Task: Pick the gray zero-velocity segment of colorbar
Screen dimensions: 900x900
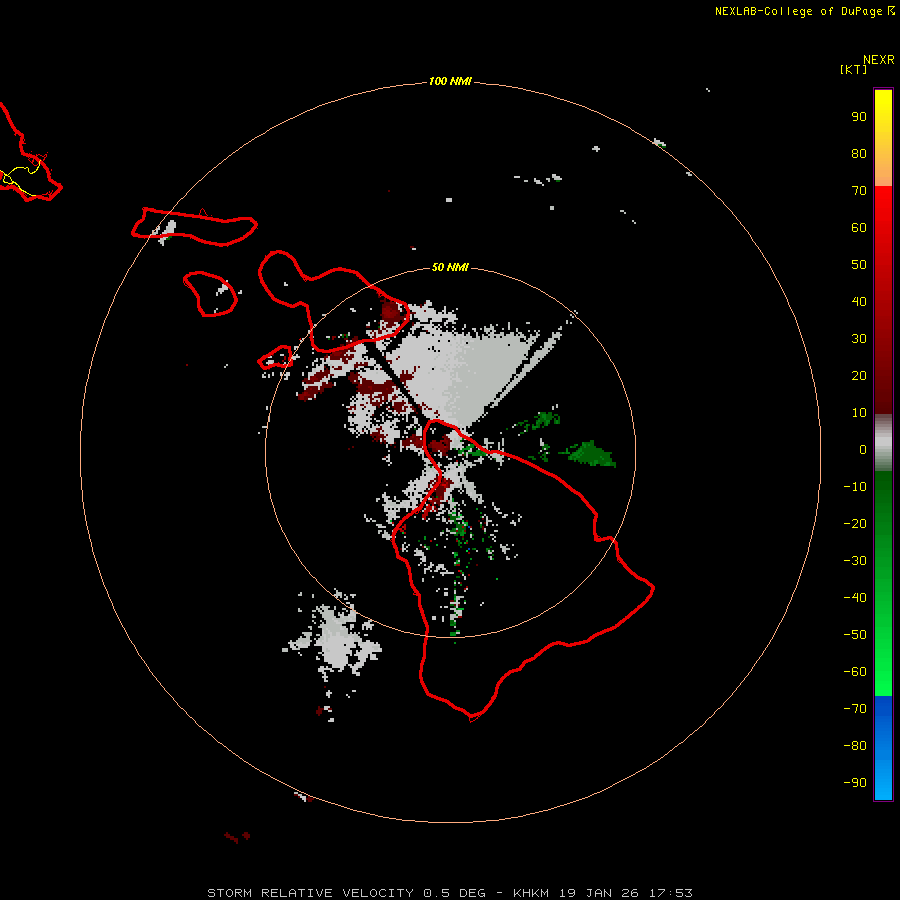Action: pos(883,443)
